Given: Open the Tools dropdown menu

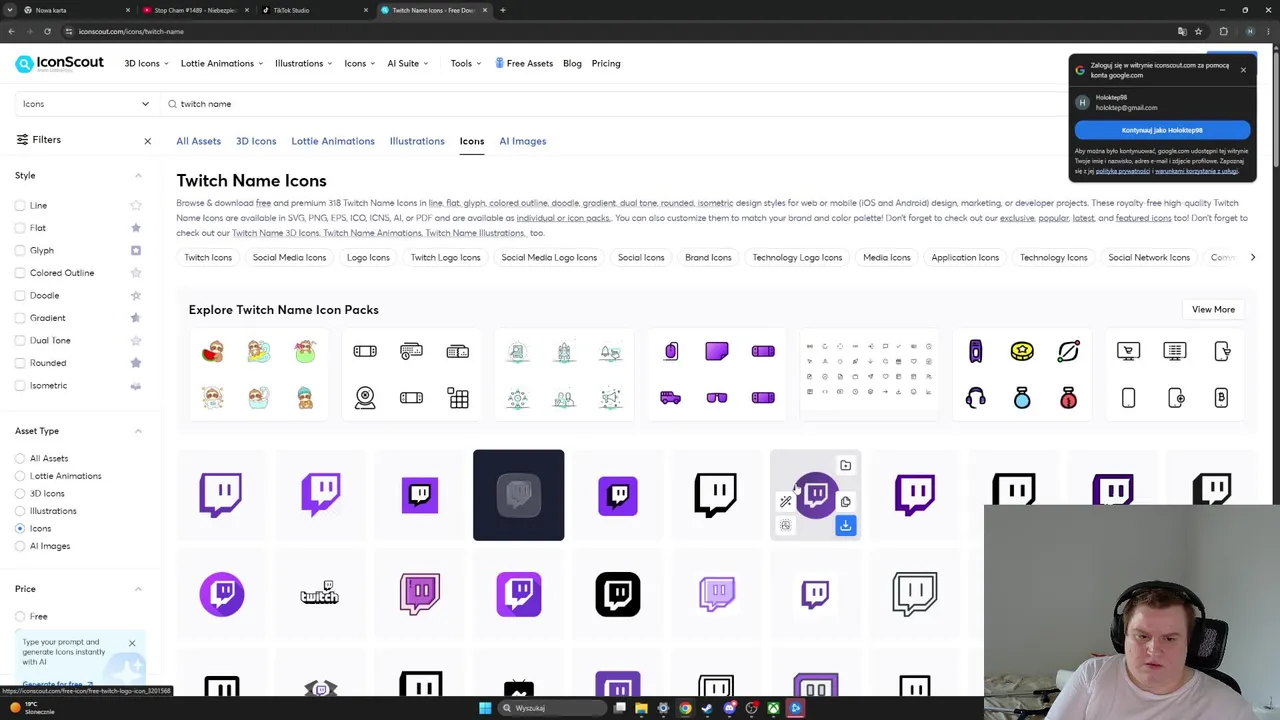Looking at the screenshot, I should coord(466,63).
